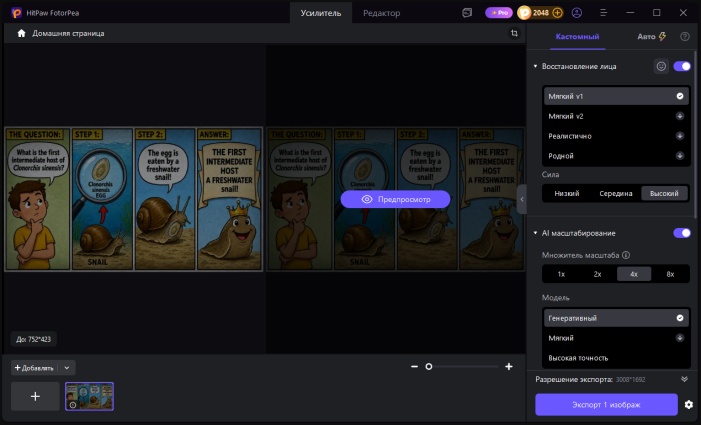
Task: Open the Добавлять dropdown arrow
Action: coord(67,368)
